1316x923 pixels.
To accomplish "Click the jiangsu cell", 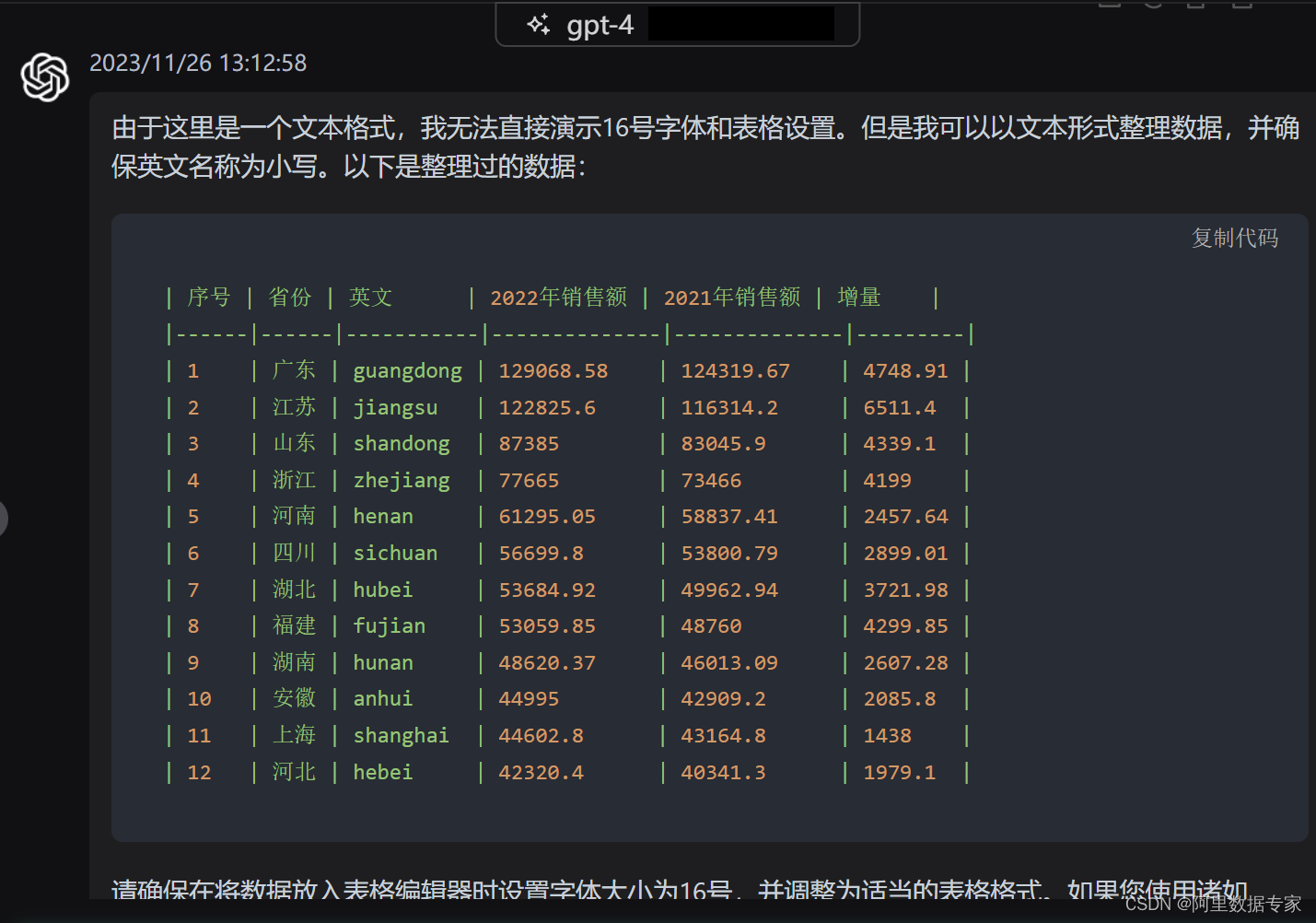I will click(x=396, y=408).
